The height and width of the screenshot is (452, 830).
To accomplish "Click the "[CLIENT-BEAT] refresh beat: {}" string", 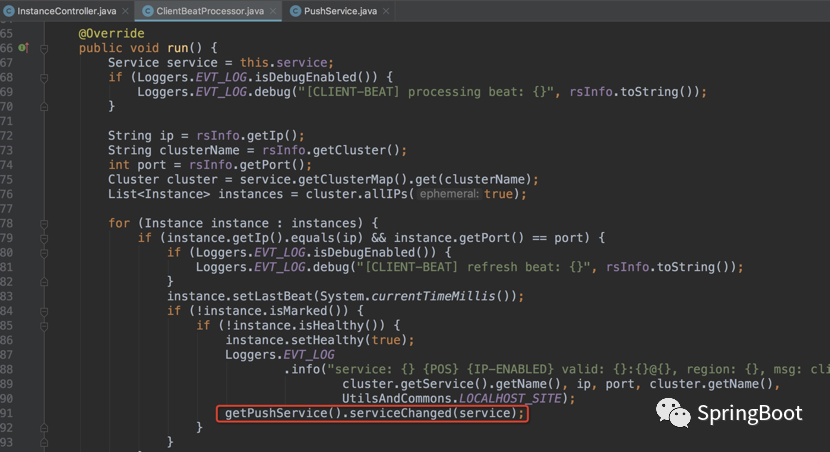I will (473, 267).
